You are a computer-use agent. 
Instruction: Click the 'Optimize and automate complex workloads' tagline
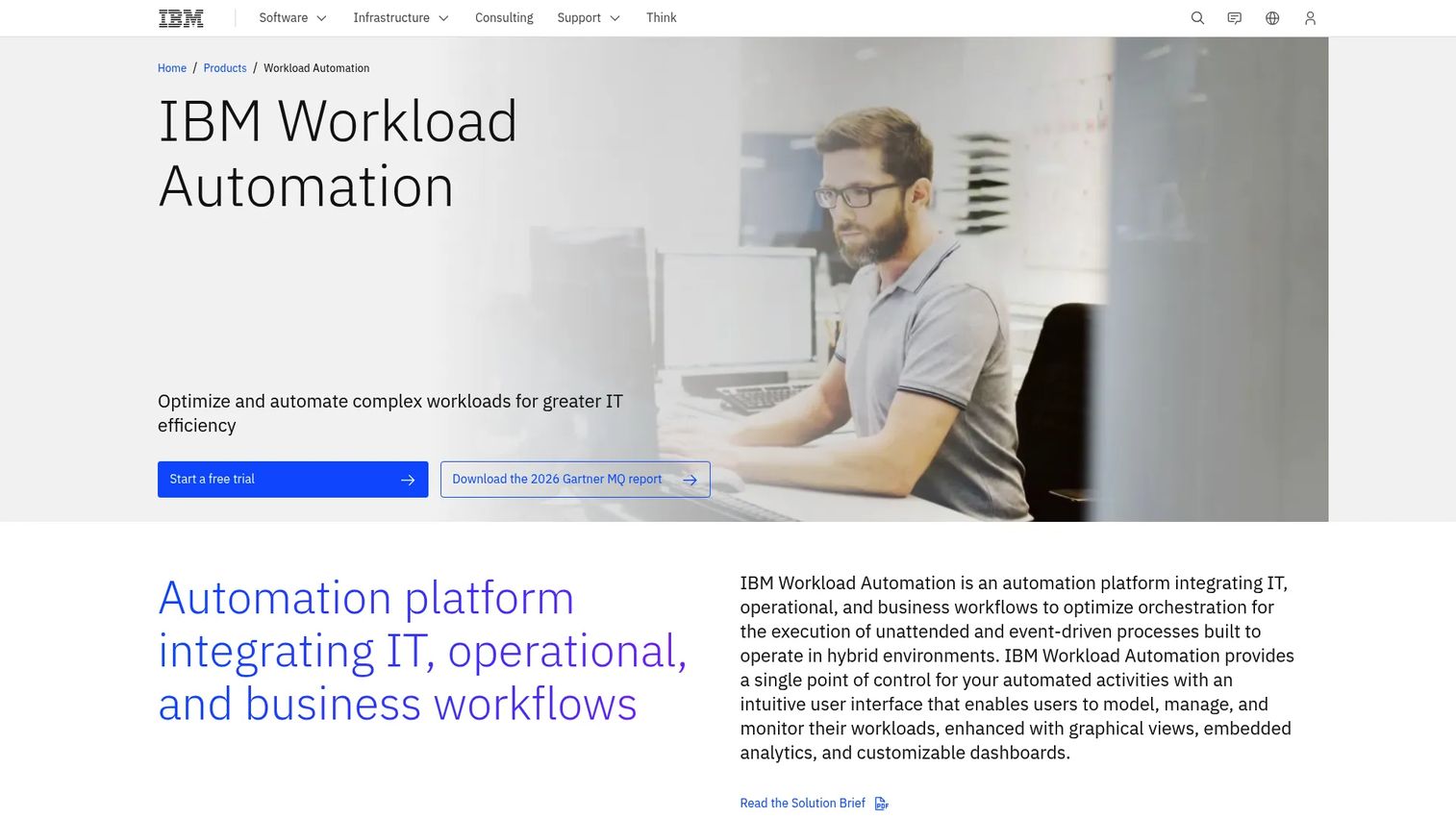tap(390, 413)
